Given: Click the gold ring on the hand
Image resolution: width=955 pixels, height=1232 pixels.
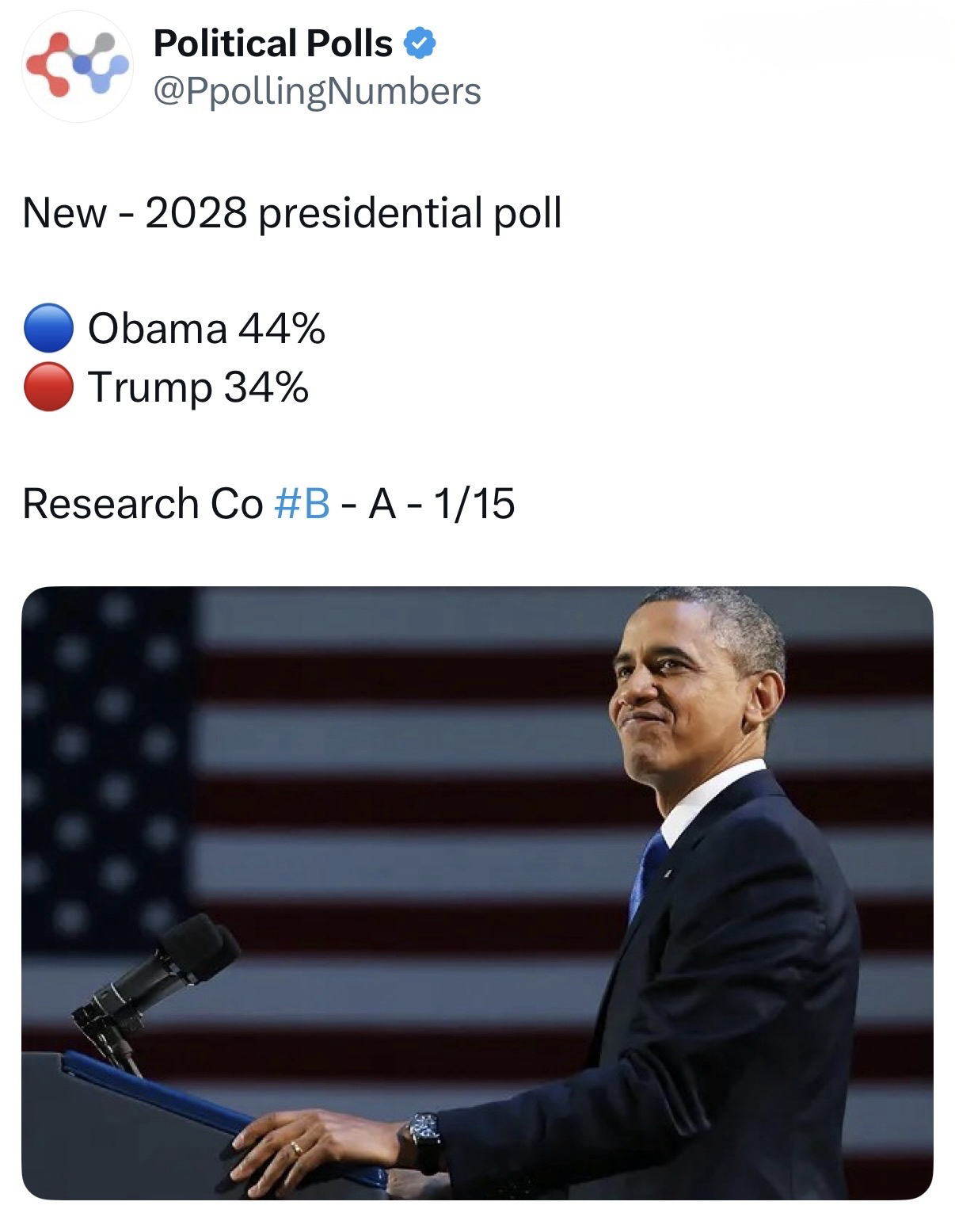Looking at the screenshot, I should click(x=296, y=1148).
